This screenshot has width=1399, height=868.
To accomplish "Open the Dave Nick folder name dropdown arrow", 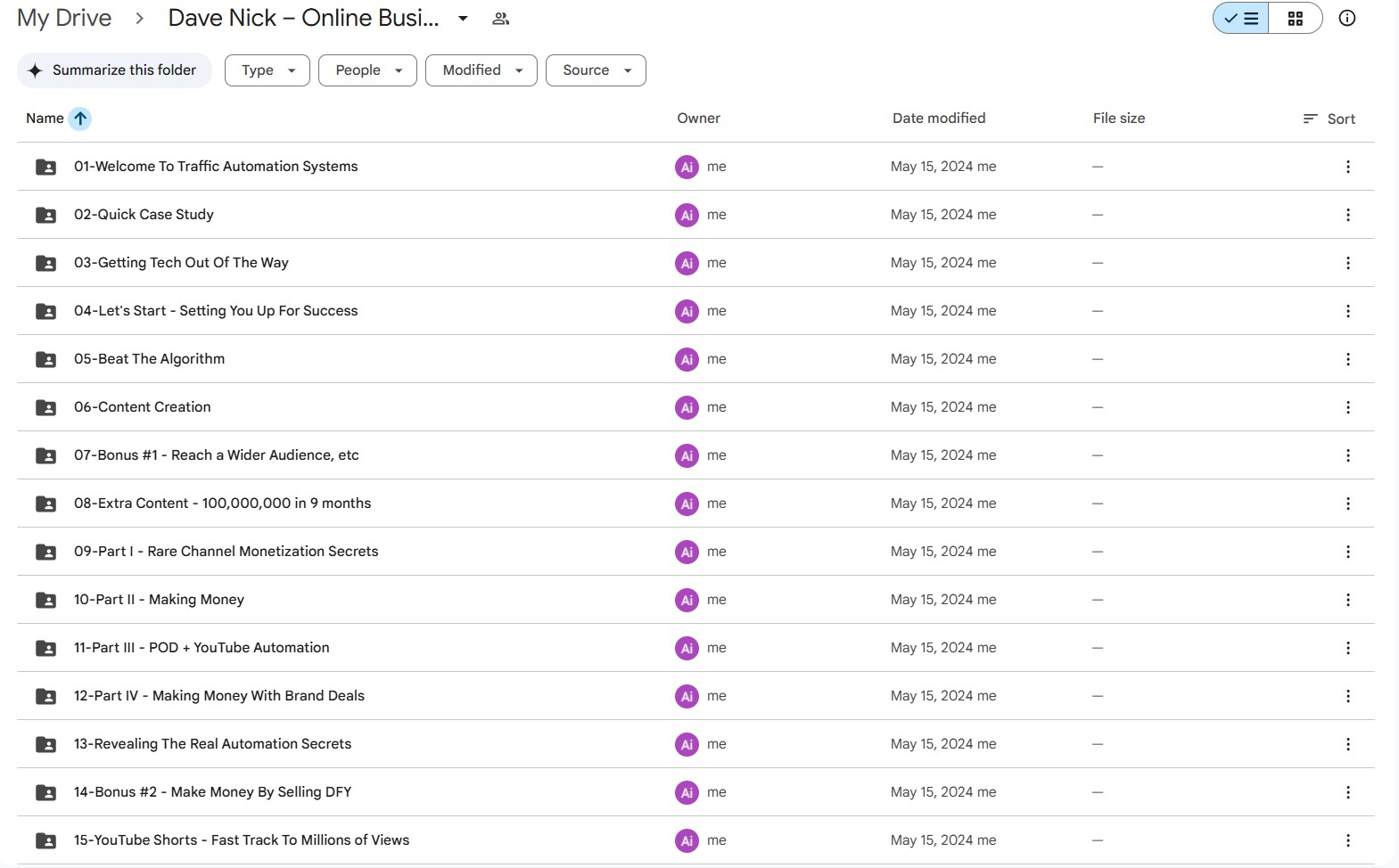I will tap(463, 19).
